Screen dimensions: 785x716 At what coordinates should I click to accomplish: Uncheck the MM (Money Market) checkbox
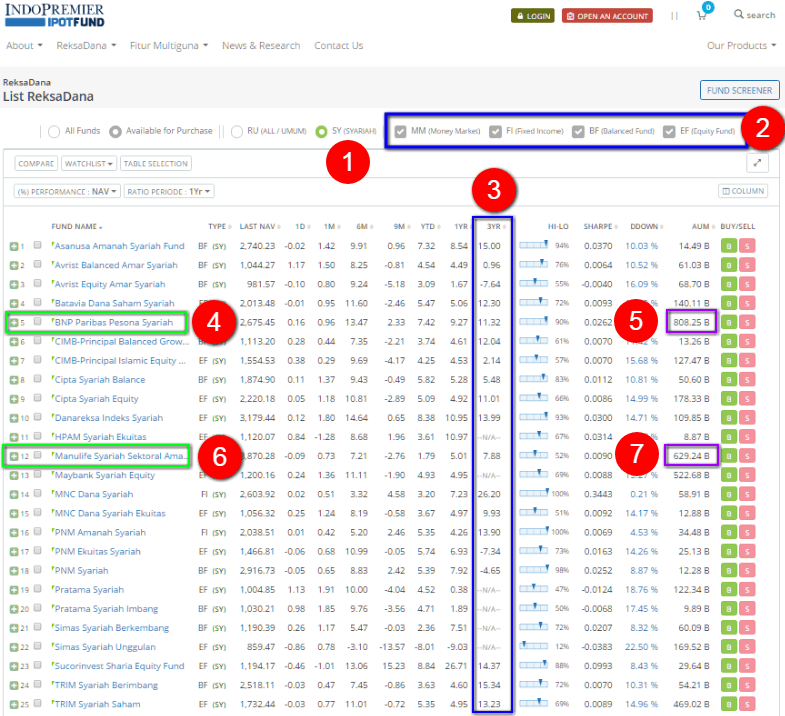[x=400, y=131]
